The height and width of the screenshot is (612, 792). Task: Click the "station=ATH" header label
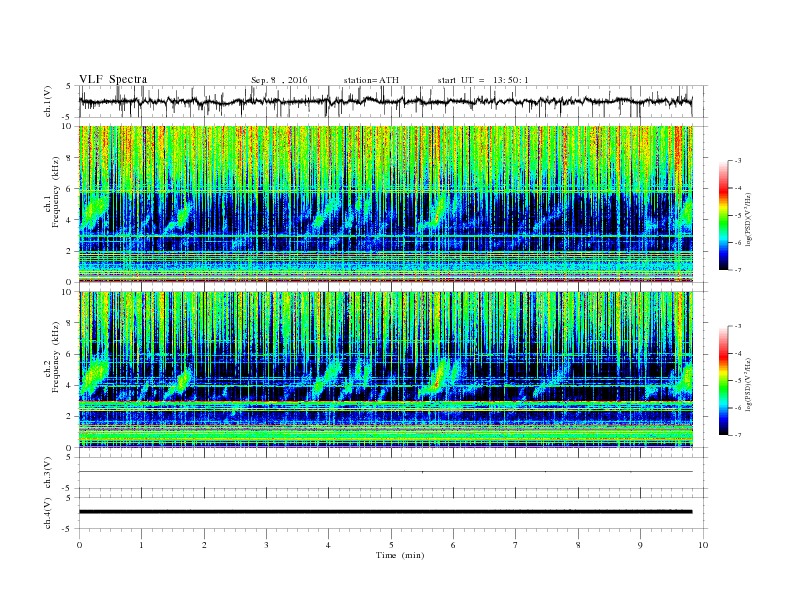point(371,80)
